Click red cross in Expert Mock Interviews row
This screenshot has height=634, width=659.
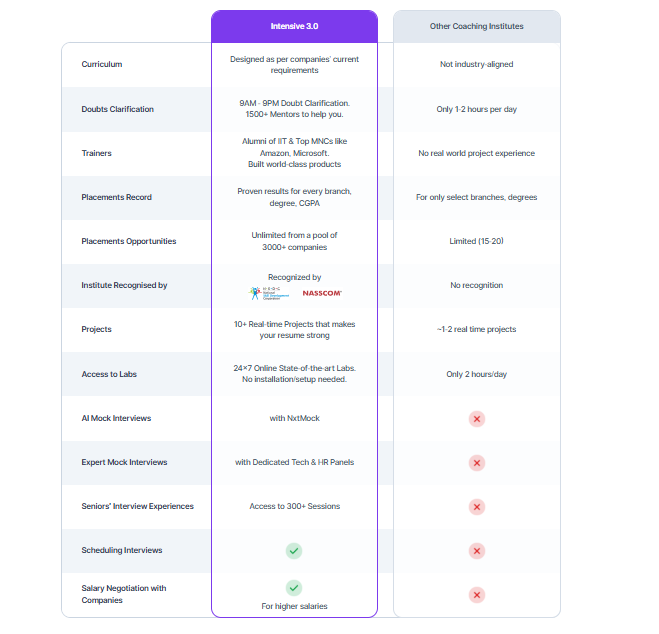[477, 463]
